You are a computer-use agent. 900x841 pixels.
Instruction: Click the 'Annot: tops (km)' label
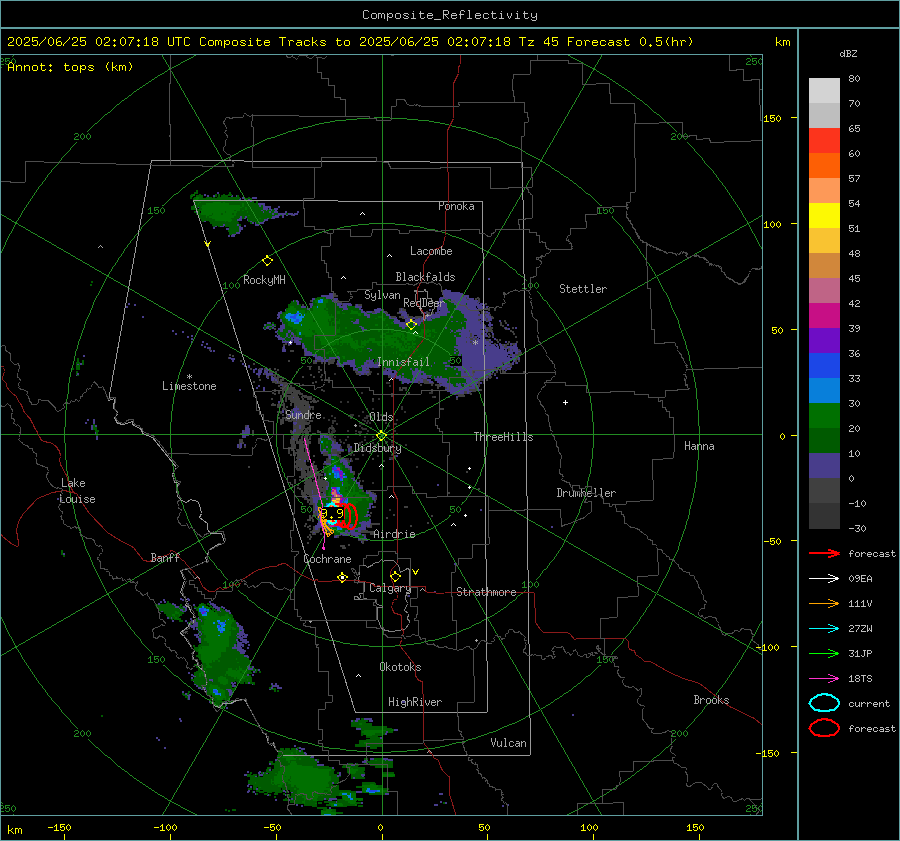(70, 67)
